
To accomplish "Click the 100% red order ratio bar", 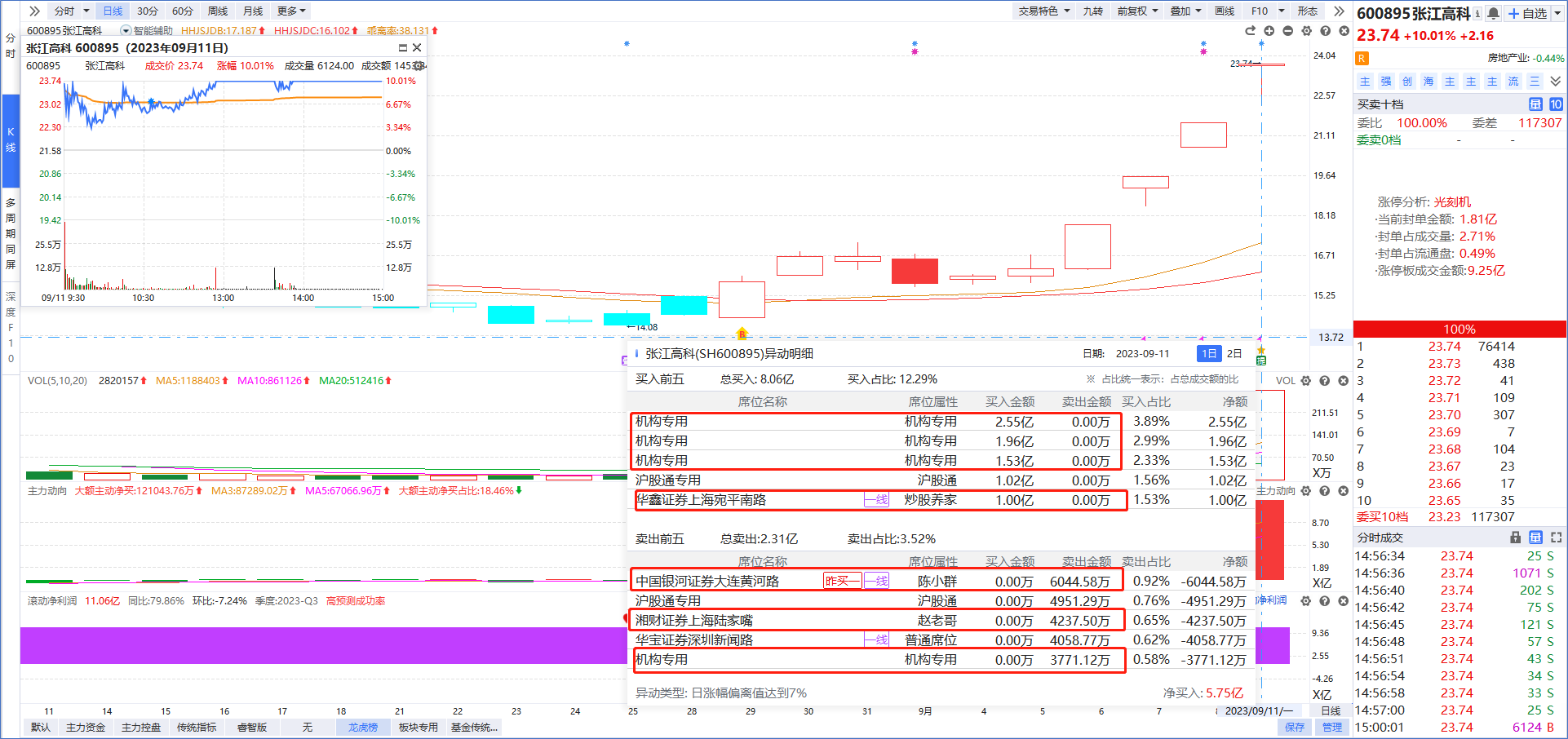I will click(1459, 329).
